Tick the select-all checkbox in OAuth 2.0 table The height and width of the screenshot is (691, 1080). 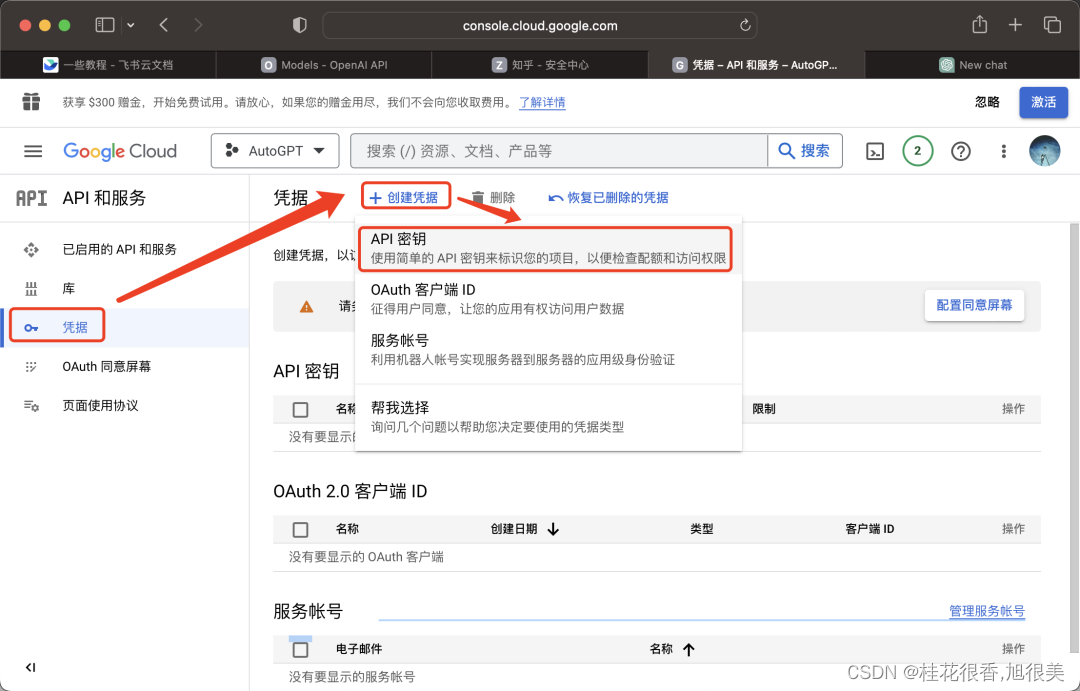pyautogui.click(x=300, y=530)
